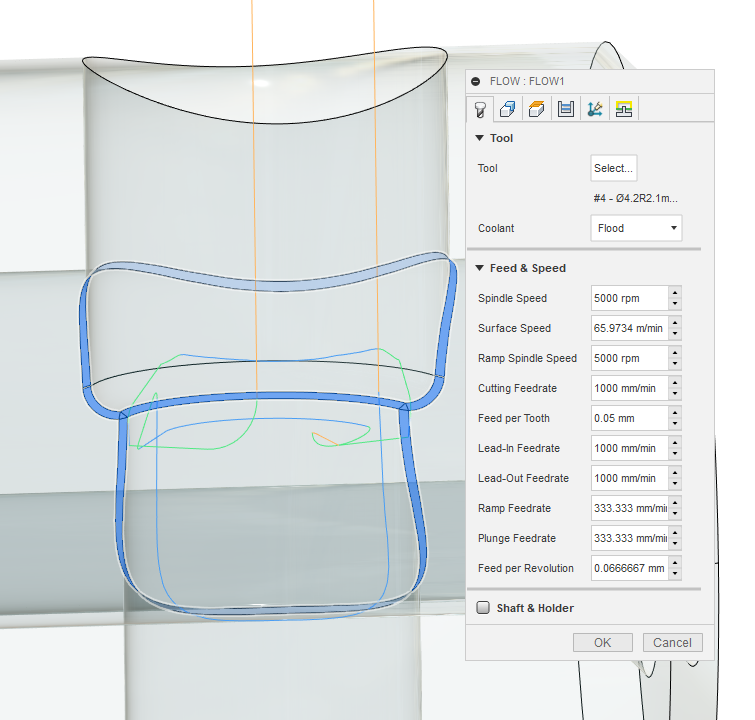
Task: Edit the Spindle Speed field
Action: coord(629,298)
